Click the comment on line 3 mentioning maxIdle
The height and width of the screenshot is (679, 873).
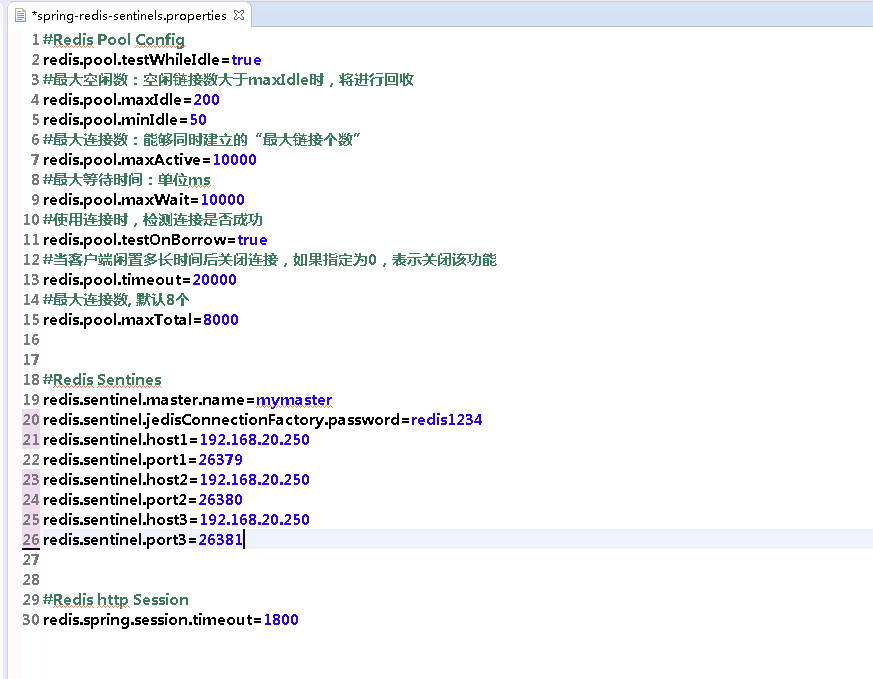(x=228, y=80)
